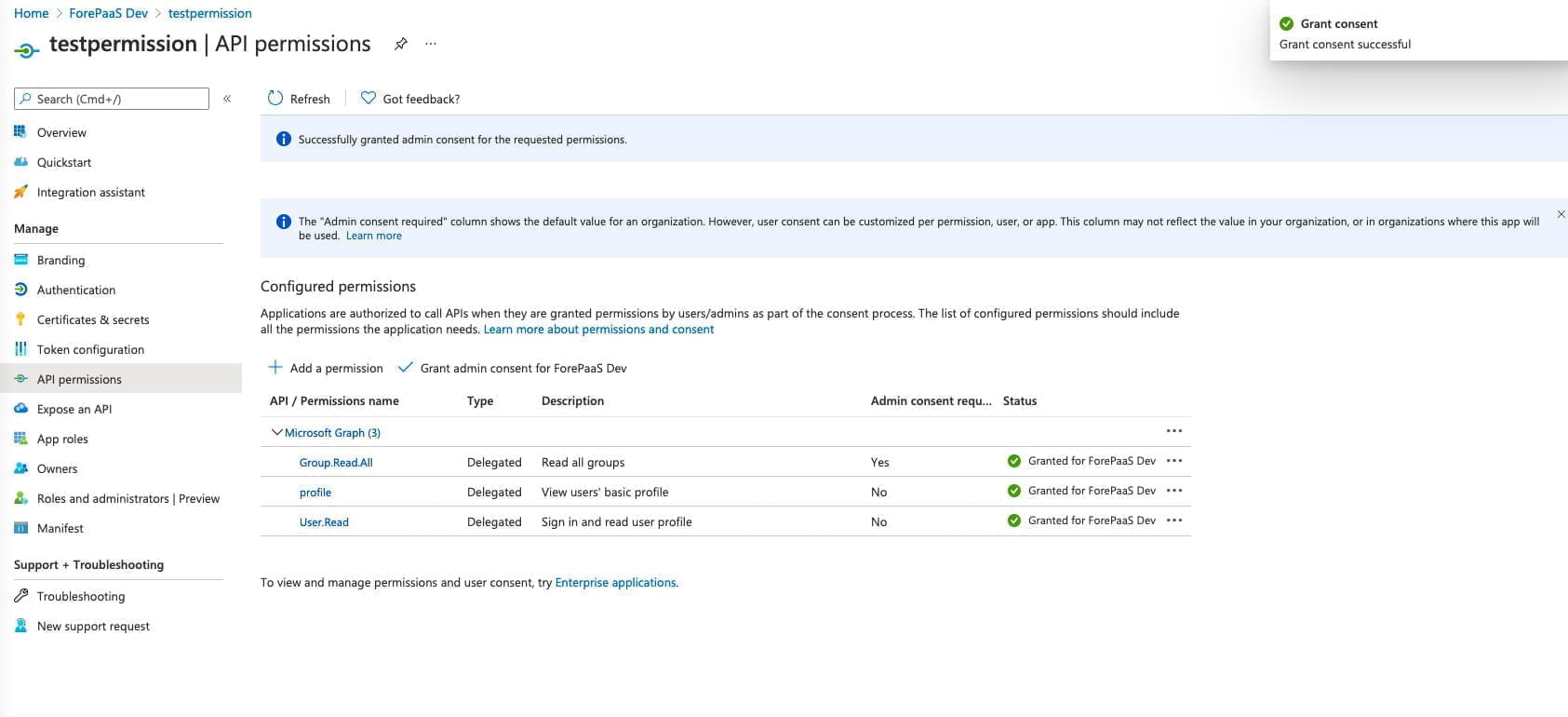Screen dimensions: 1568x717
Task: Click the Status column header
Action: (1020, 401)
